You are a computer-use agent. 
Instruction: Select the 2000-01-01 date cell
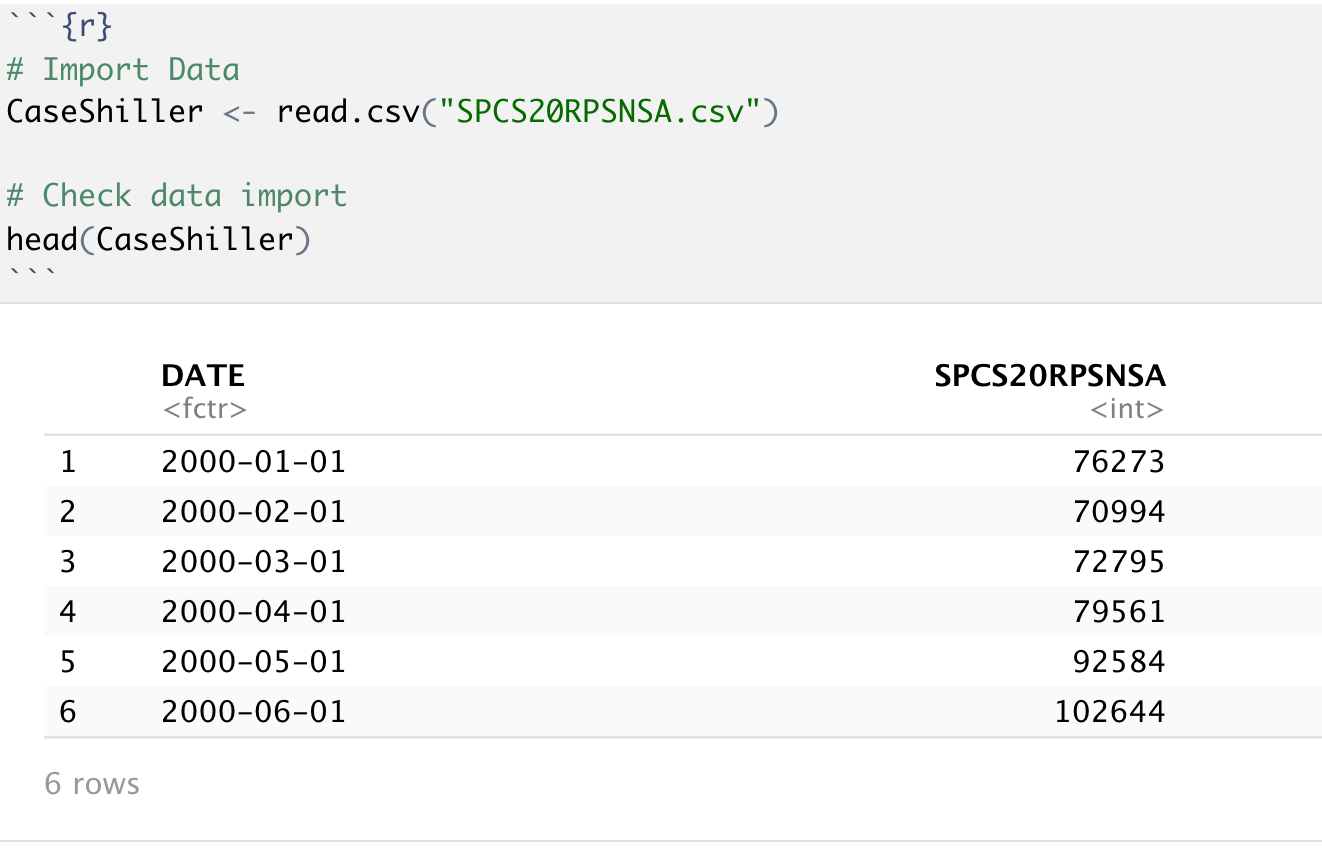(x=253, y=462)
